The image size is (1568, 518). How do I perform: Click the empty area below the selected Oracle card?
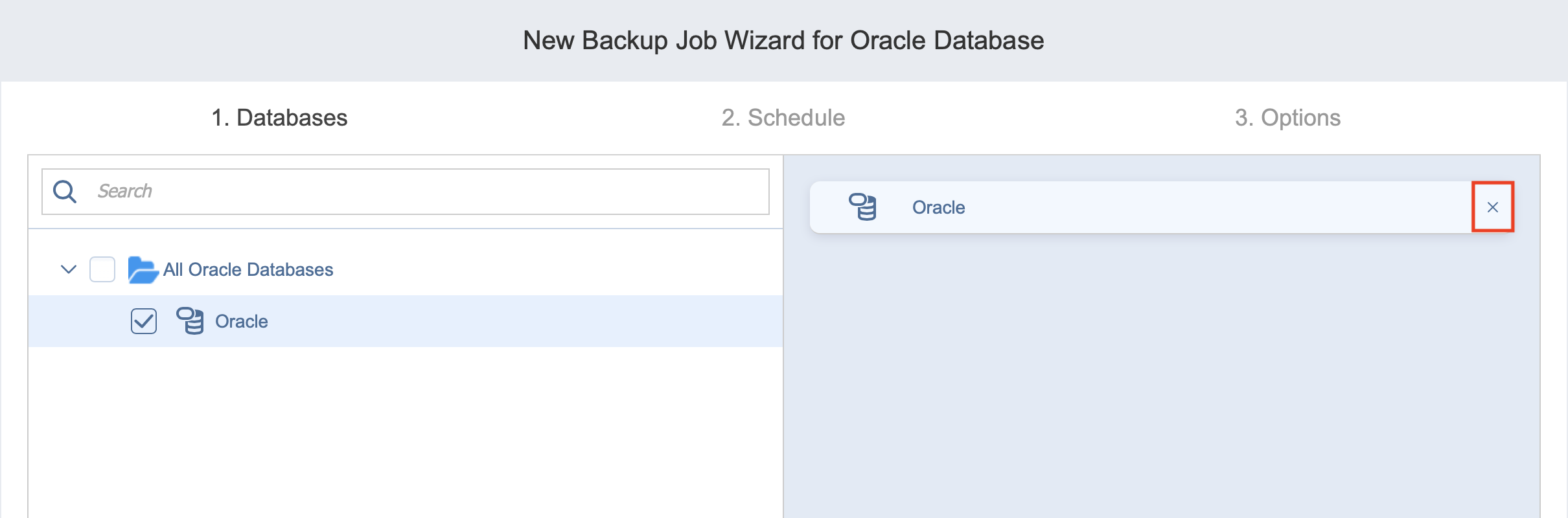pyautogui.click(x=1161, y=376)
